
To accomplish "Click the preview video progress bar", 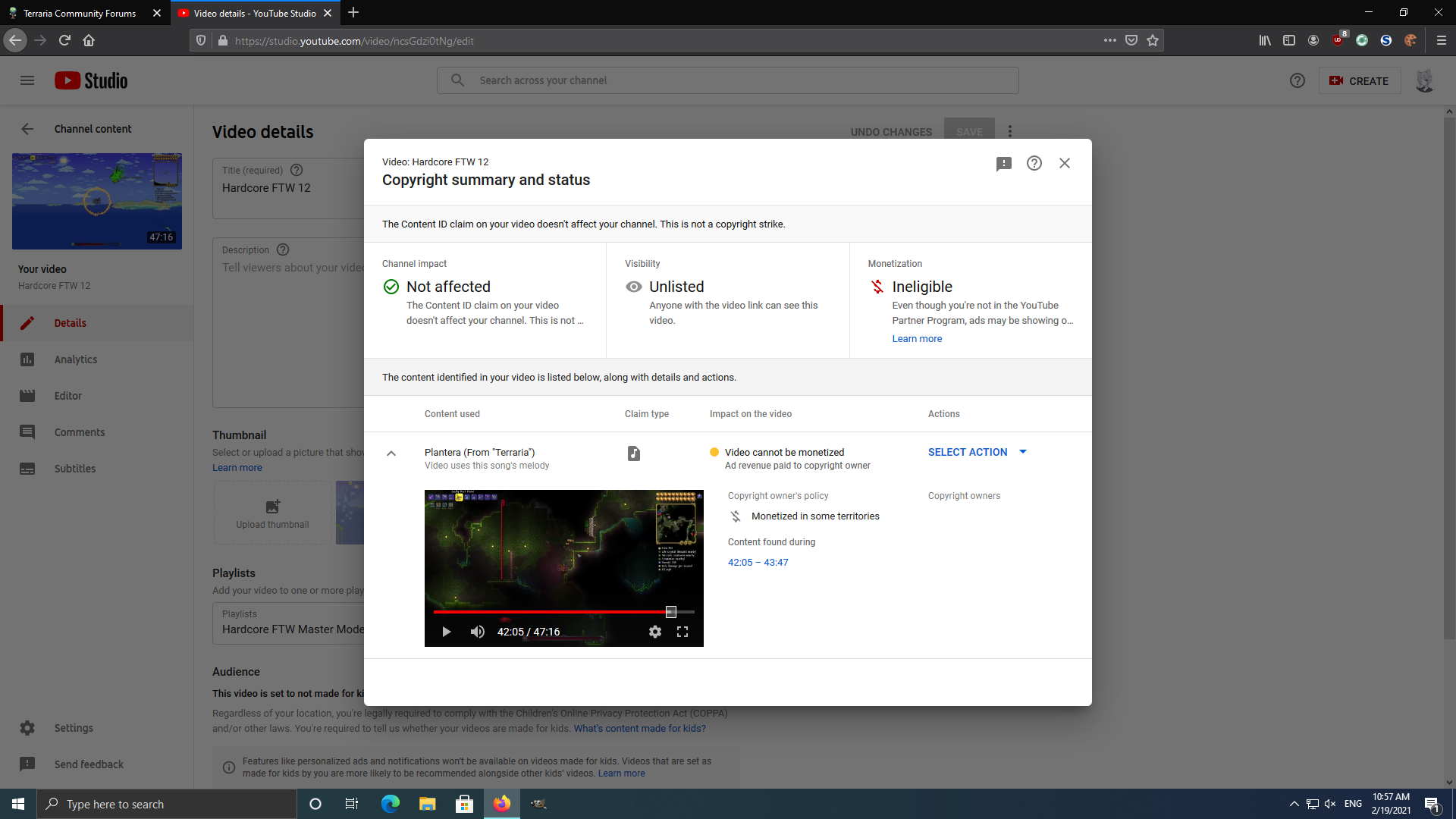I will [563, 612].
